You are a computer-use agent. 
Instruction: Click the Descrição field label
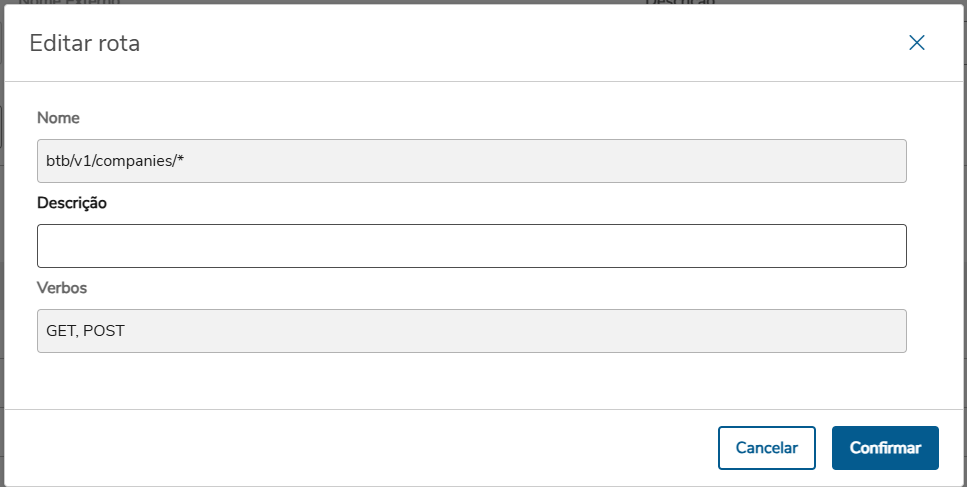pyautogui.click(x=72, y=203)
